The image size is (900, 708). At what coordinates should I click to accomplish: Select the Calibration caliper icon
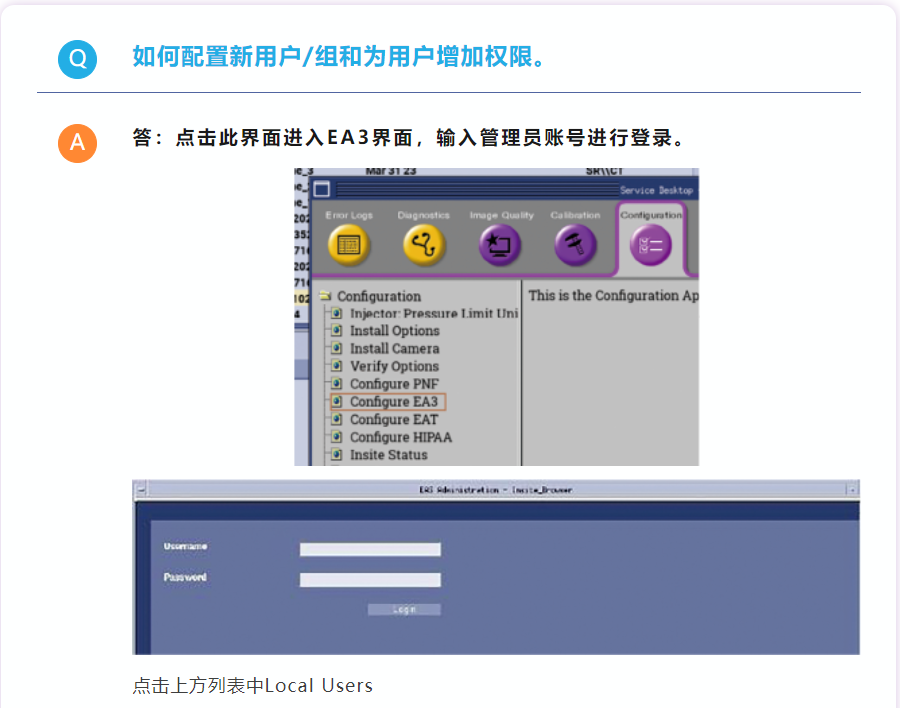[x=575, y=245]
